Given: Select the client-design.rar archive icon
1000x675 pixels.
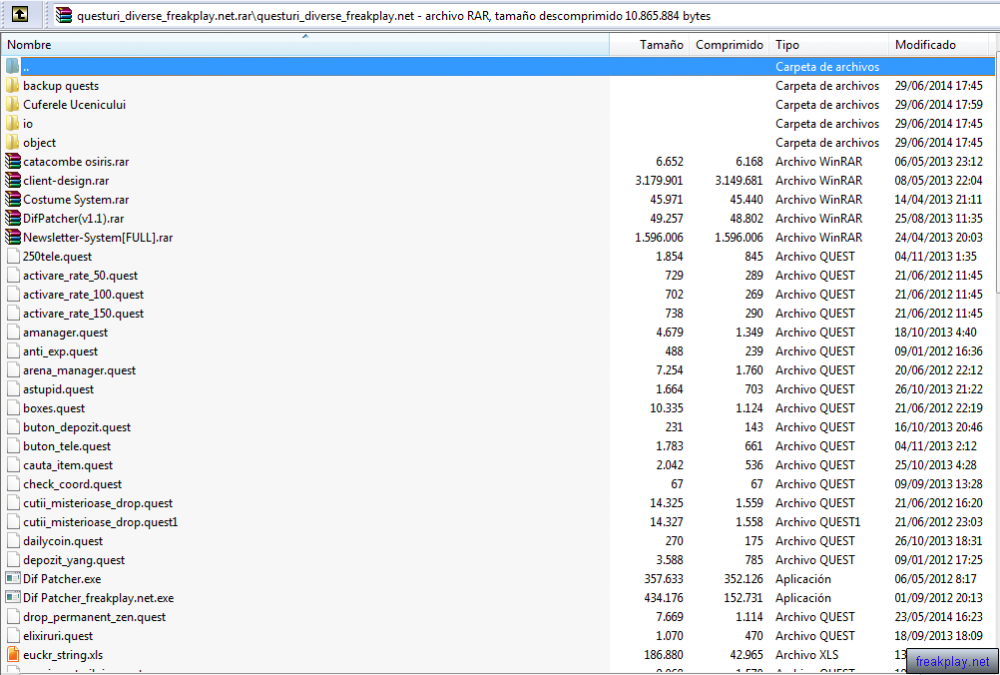Looking at the screenshot, I should (13, 181).
